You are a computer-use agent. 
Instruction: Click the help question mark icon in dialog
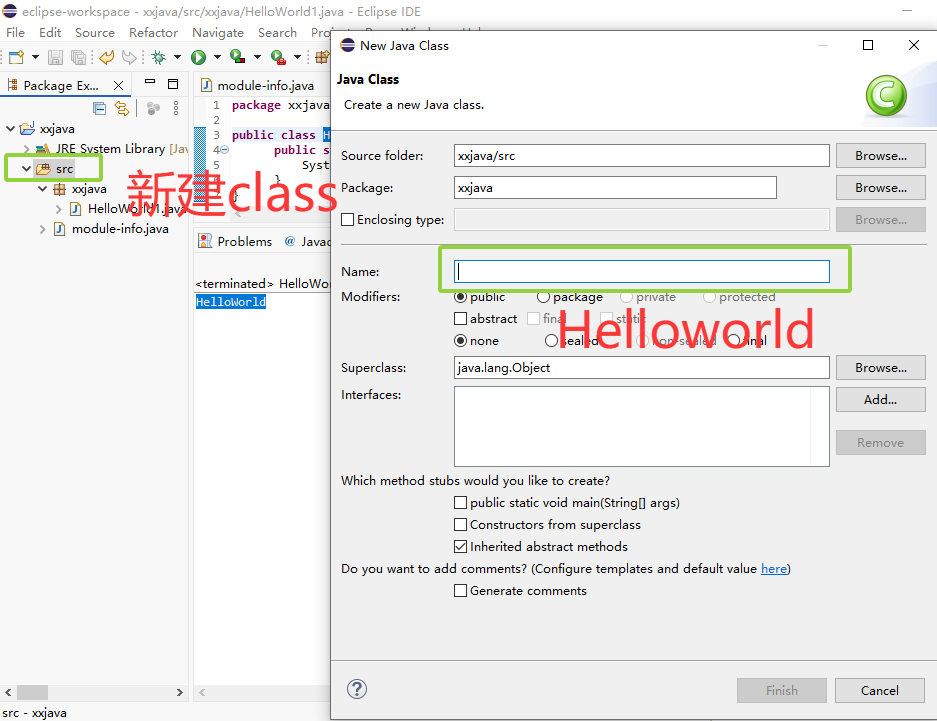point(357,689)
